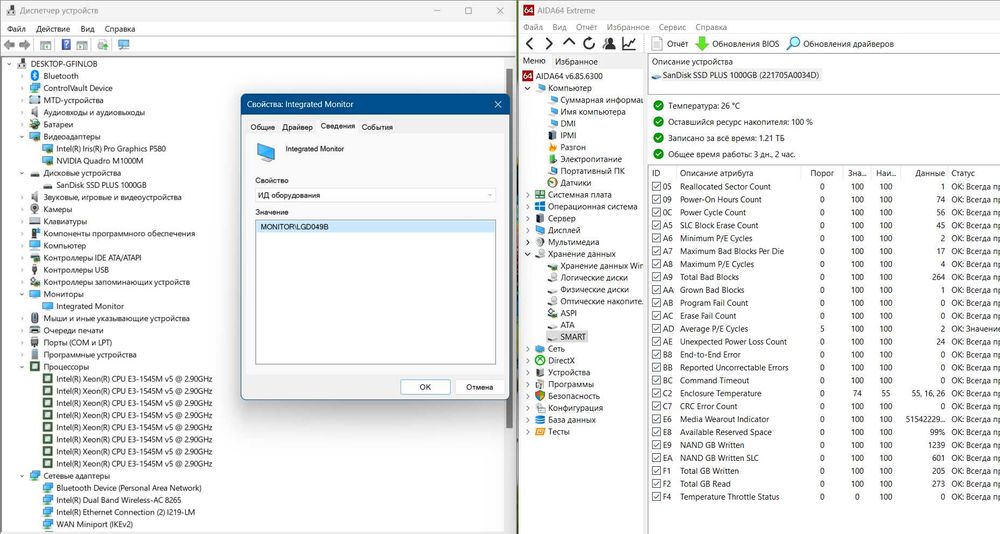Switch to События tab in properties dialog
The image size is (1000, 534).
[377, 127]
